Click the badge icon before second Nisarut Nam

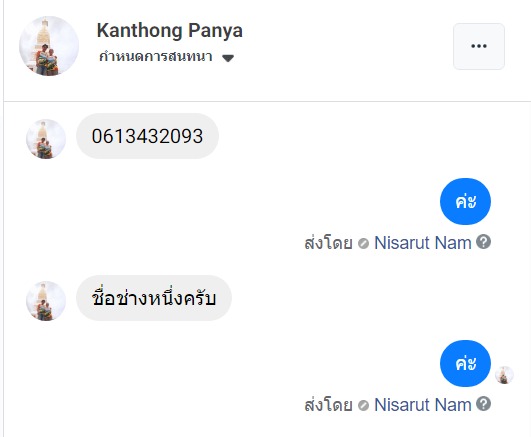coord(363,405)
